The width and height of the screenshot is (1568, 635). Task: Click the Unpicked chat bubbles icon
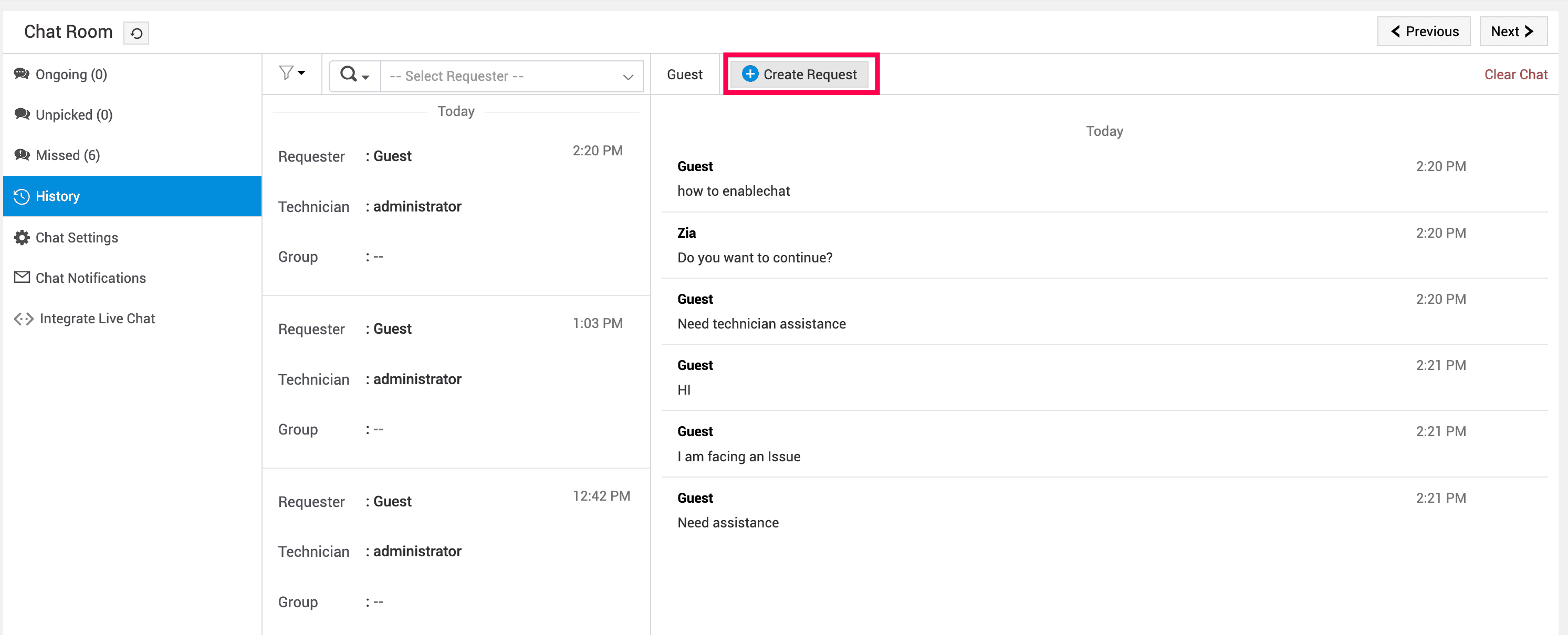tap(22, 114)
